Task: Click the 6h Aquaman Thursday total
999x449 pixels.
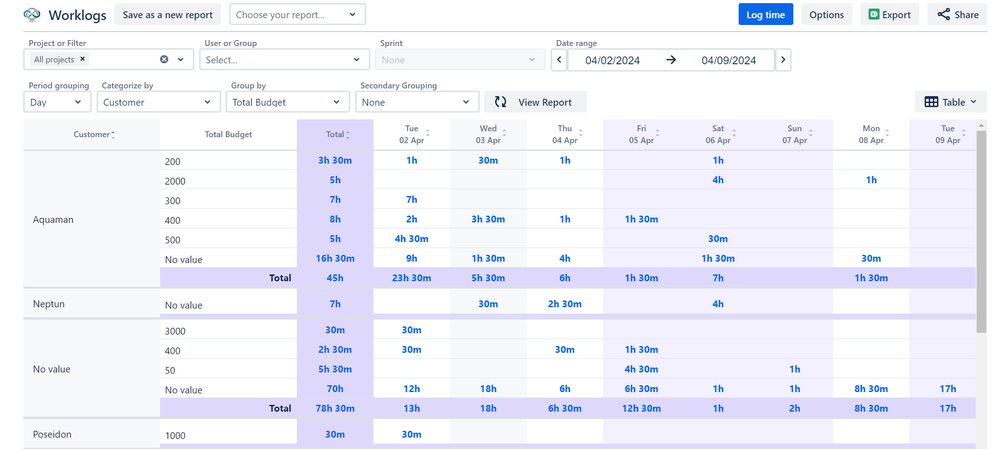Action: (564, 278)
